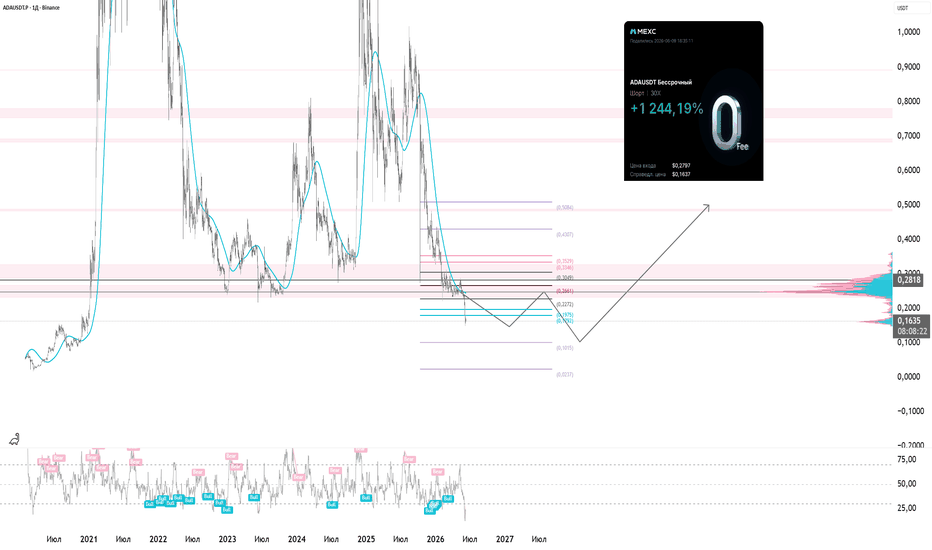Screen dimensions: 932x550
Task: Select the 2027 label on time axis
Action: pyautogui.click(x=505, y=539)
